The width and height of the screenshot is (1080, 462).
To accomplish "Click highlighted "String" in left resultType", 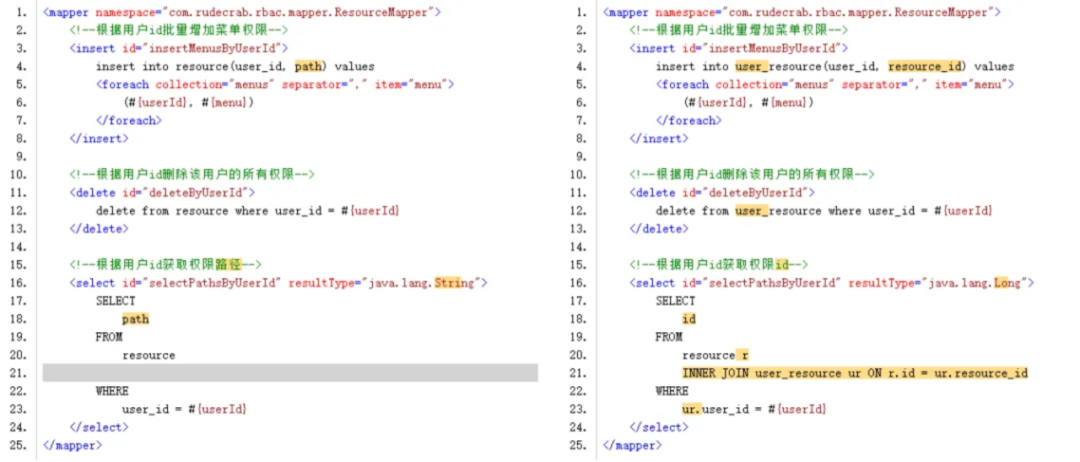I will click(x=463, y=283).
